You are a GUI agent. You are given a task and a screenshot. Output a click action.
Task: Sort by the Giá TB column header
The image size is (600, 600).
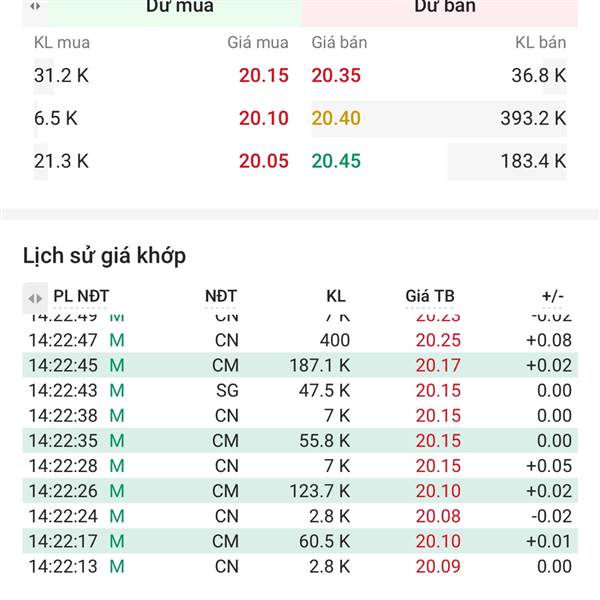click(430, 296)
